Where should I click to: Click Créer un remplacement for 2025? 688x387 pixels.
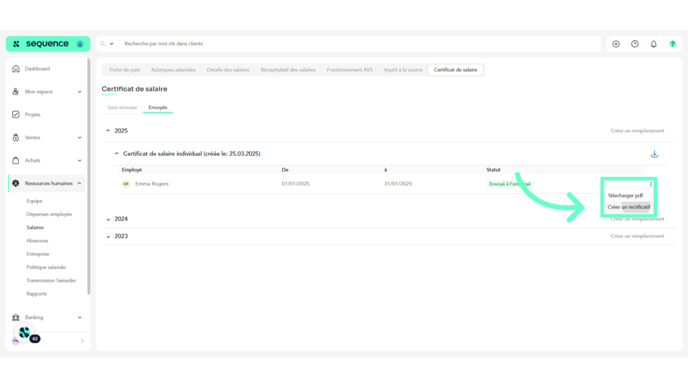[637, 131]
